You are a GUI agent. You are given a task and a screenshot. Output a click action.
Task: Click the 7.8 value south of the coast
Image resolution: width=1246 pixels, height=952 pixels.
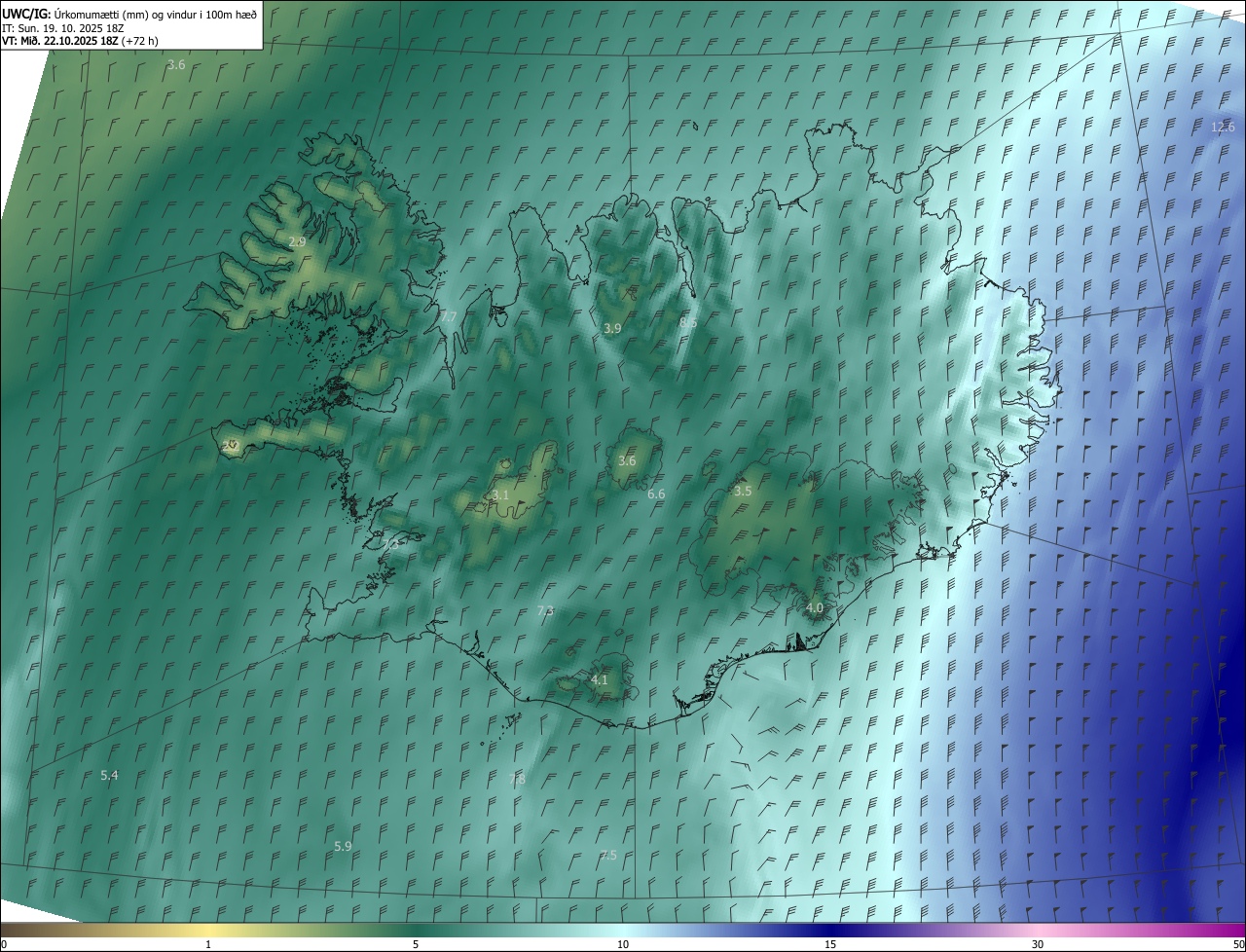click(517, 780)
